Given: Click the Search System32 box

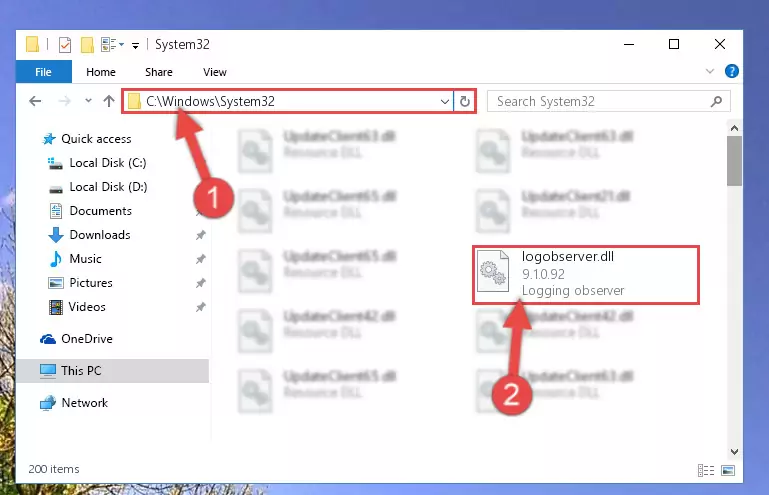Looking at the screenshot, I should coord(608,102).
